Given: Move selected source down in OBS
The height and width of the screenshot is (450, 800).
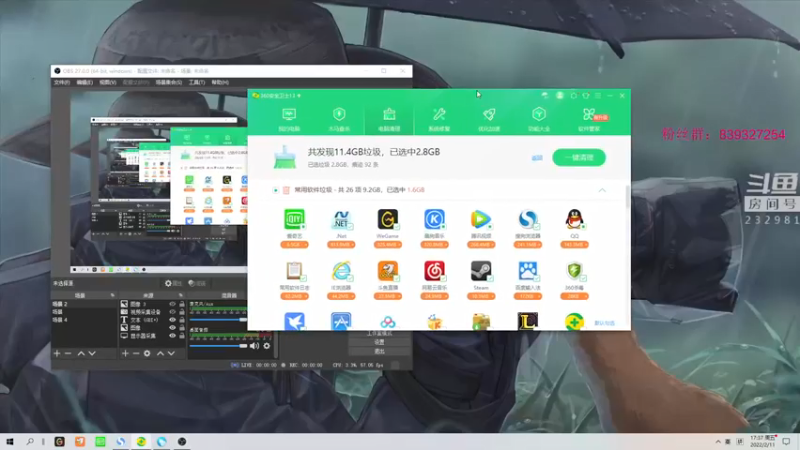Looking at the screenshot, I should [x=171, y=353].
